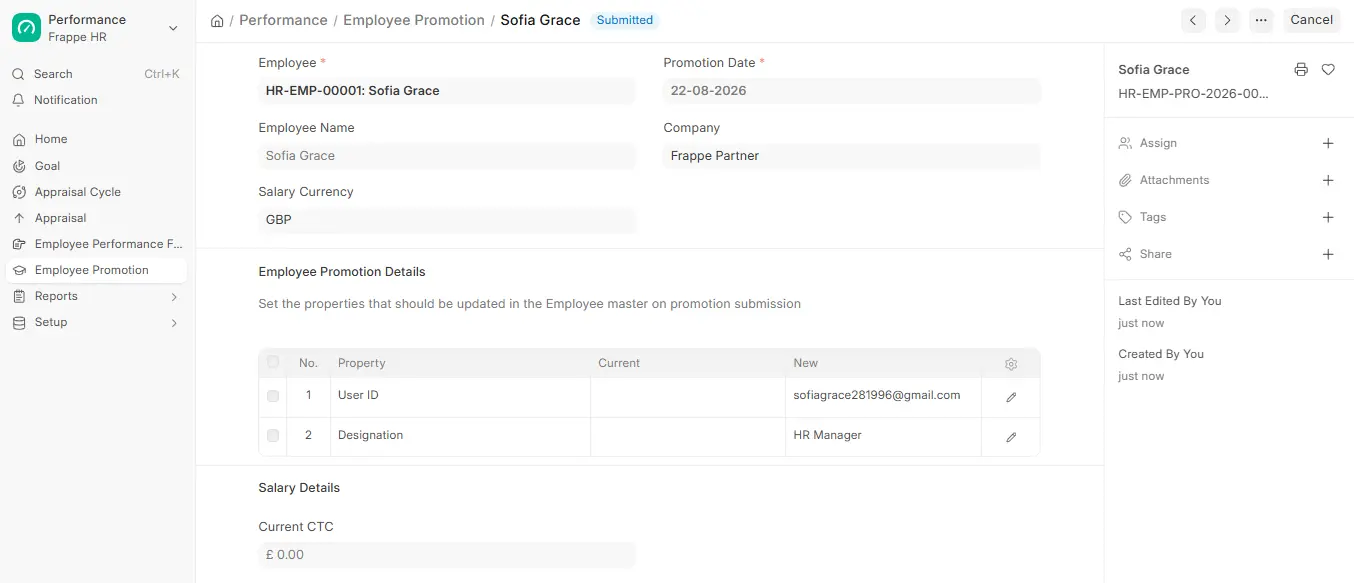This screenshot has height=583, width=1354.
Task: Open Appraisal Cycle in the sidebar
Action: click(96, 192)
